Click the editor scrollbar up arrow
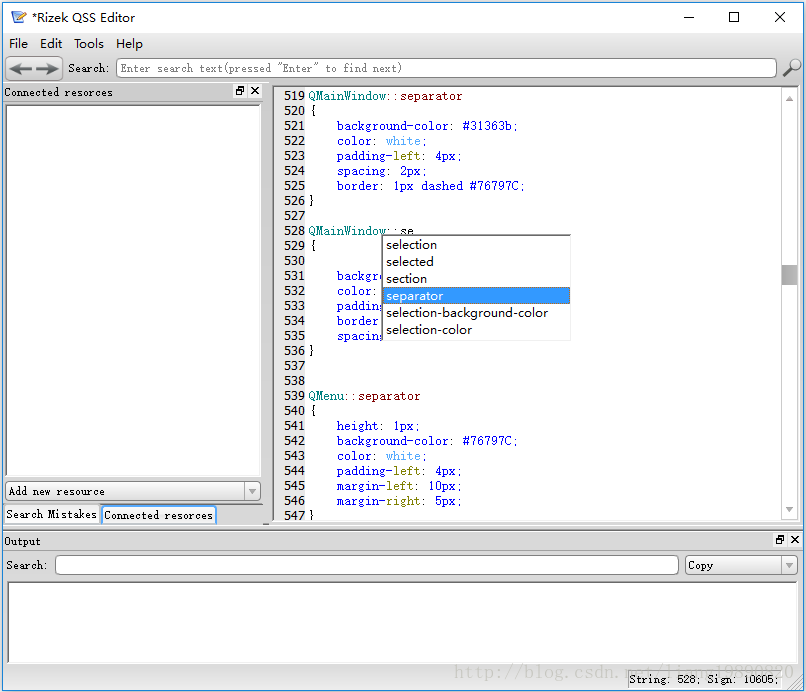Image resolution: width=806 pixels, height=692 pixels. click(x=789, y=98)
